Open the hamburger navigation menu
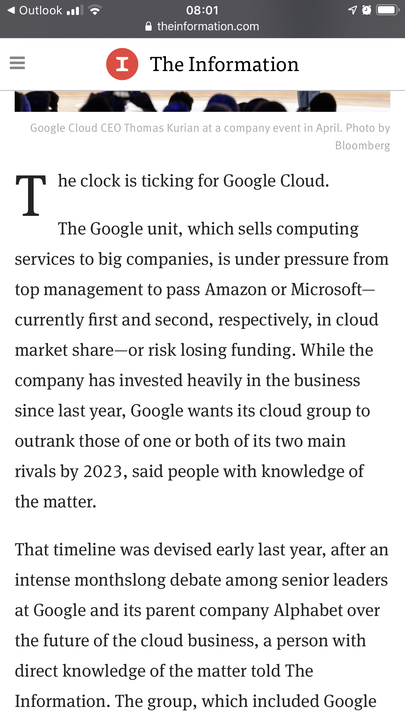 tap(17, 63)
